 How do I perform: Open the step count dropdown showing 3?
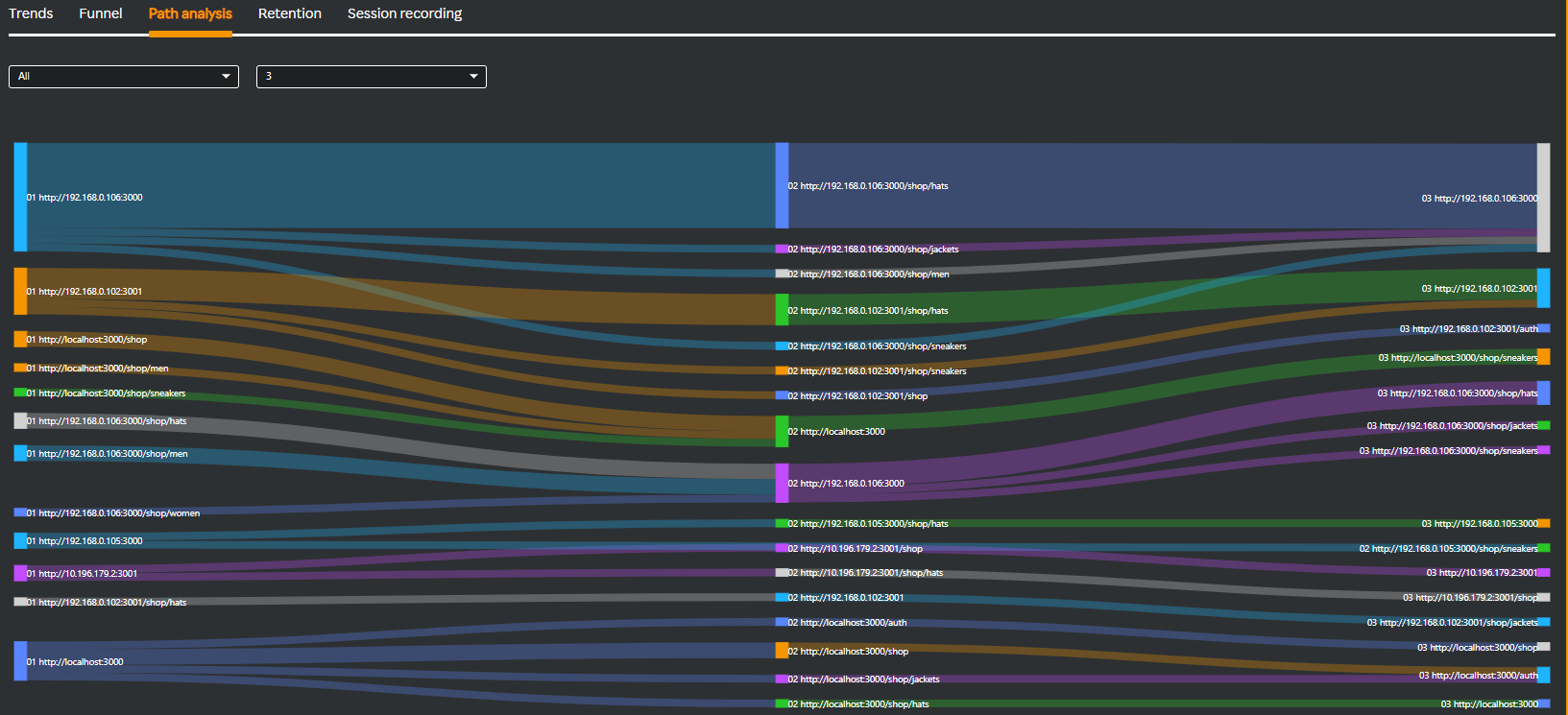pos(372,76)
